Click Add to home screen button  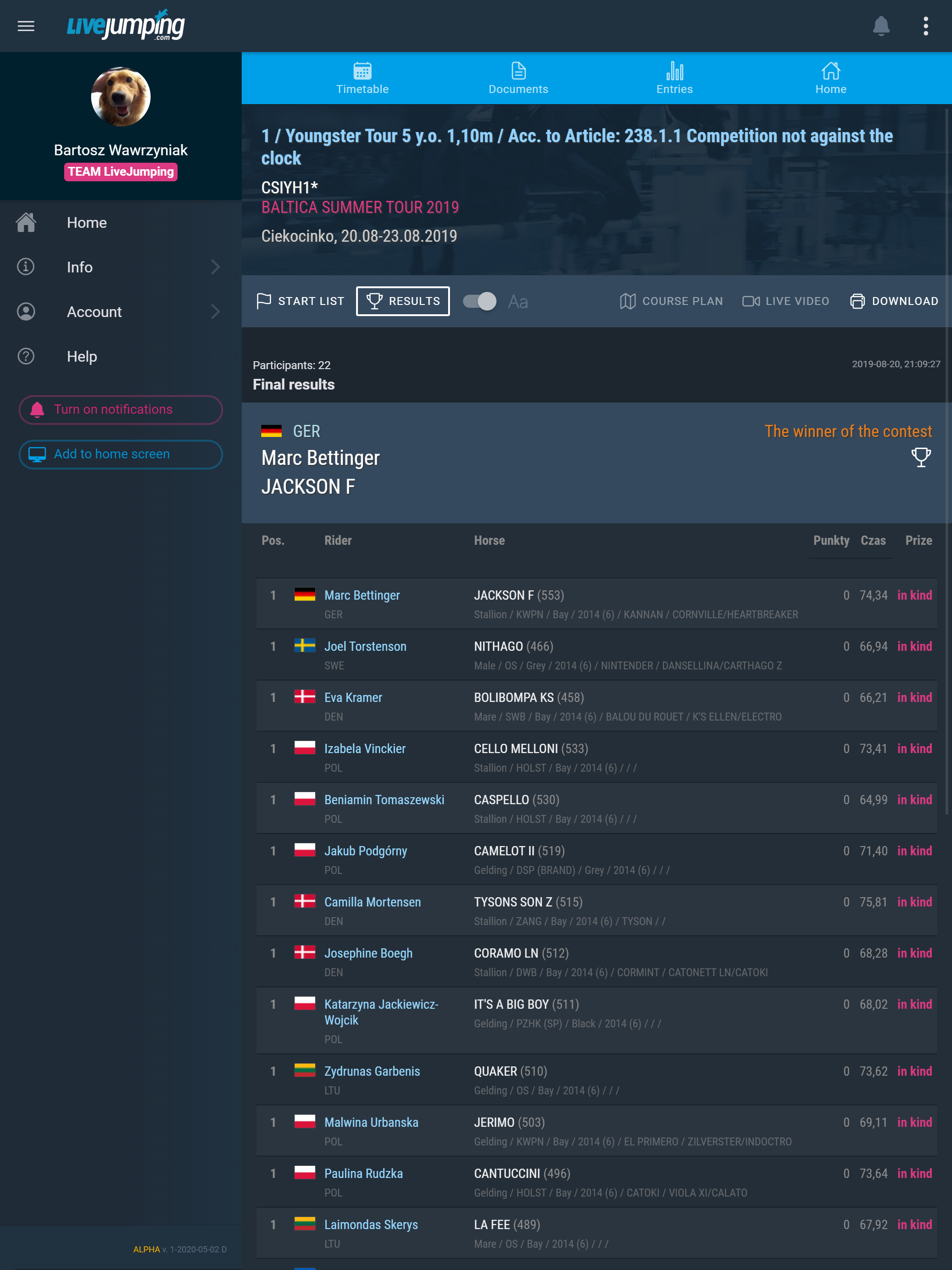120,454
